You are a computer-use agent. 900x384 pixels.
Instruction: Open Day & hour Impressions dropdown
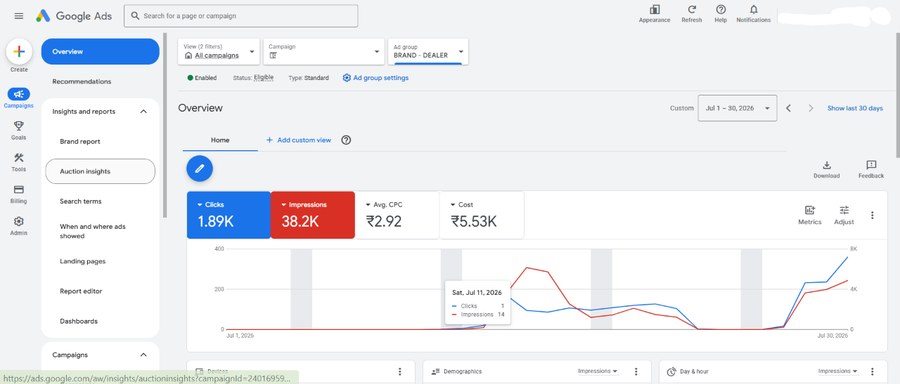pos(838,371)
